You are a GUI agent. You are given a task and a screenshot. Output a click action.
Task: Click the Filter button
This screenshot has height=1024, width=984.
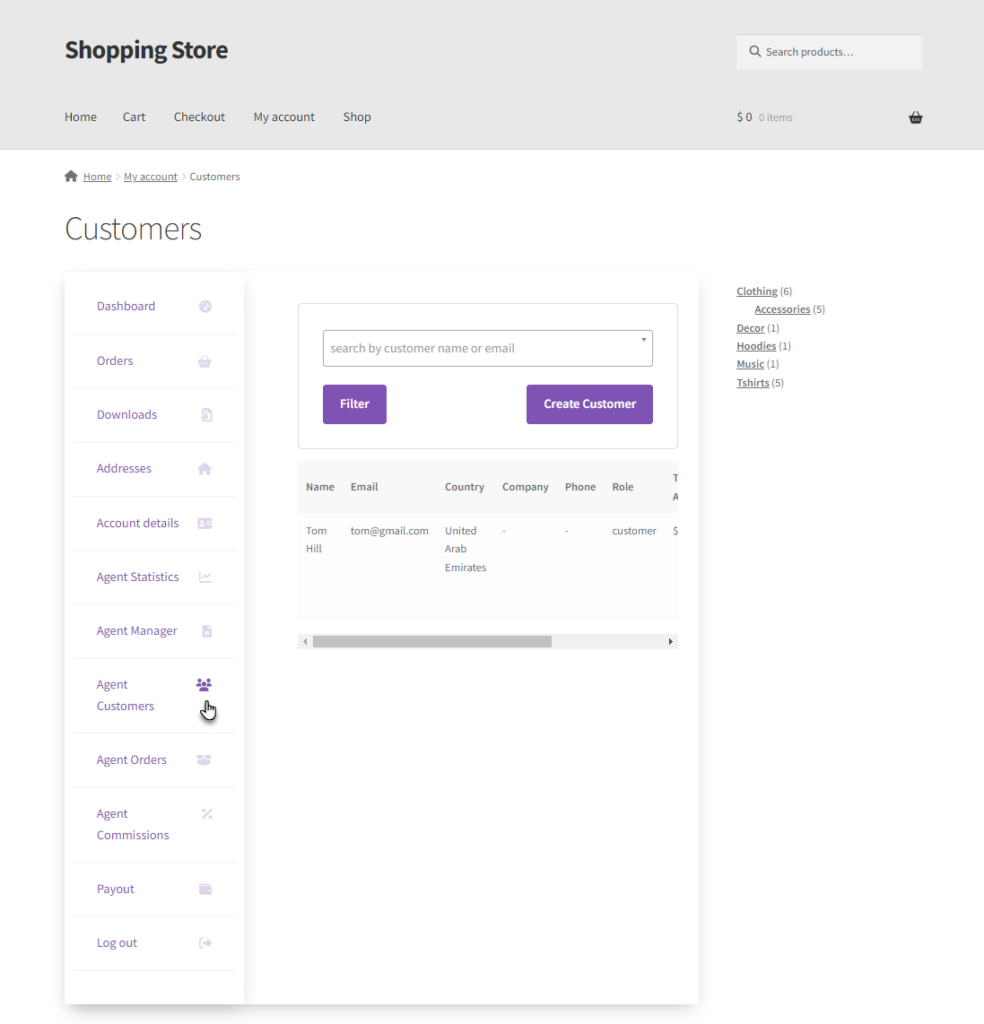355,404
